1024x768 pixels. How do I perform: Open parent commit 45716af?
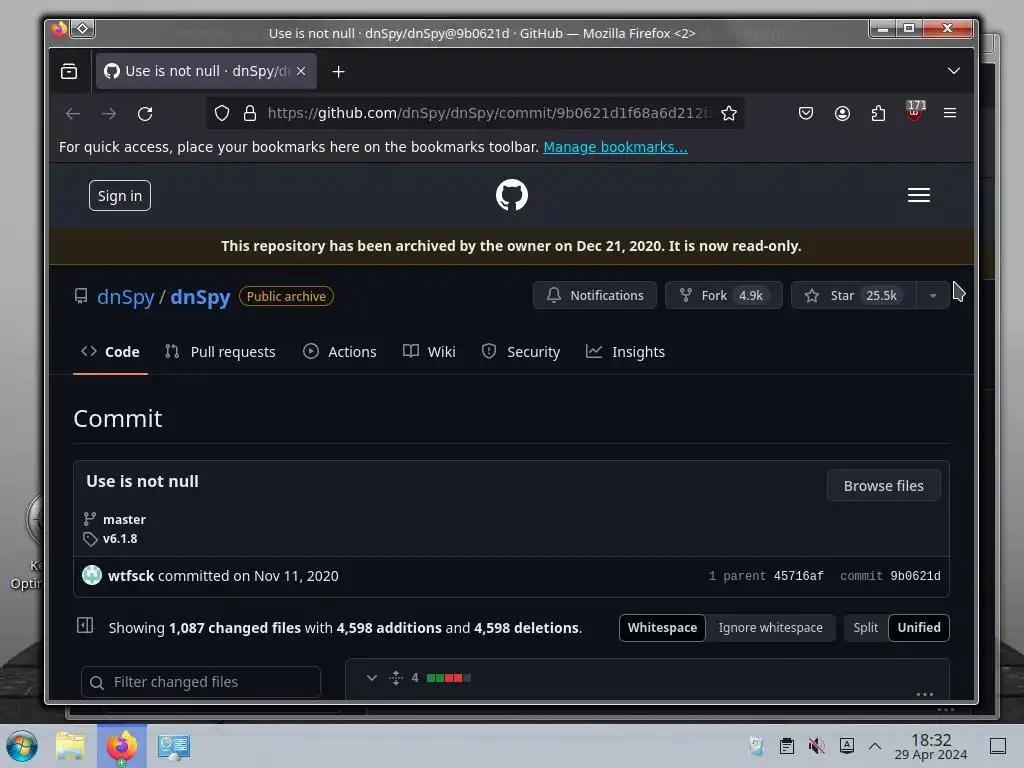click(798, 576)
